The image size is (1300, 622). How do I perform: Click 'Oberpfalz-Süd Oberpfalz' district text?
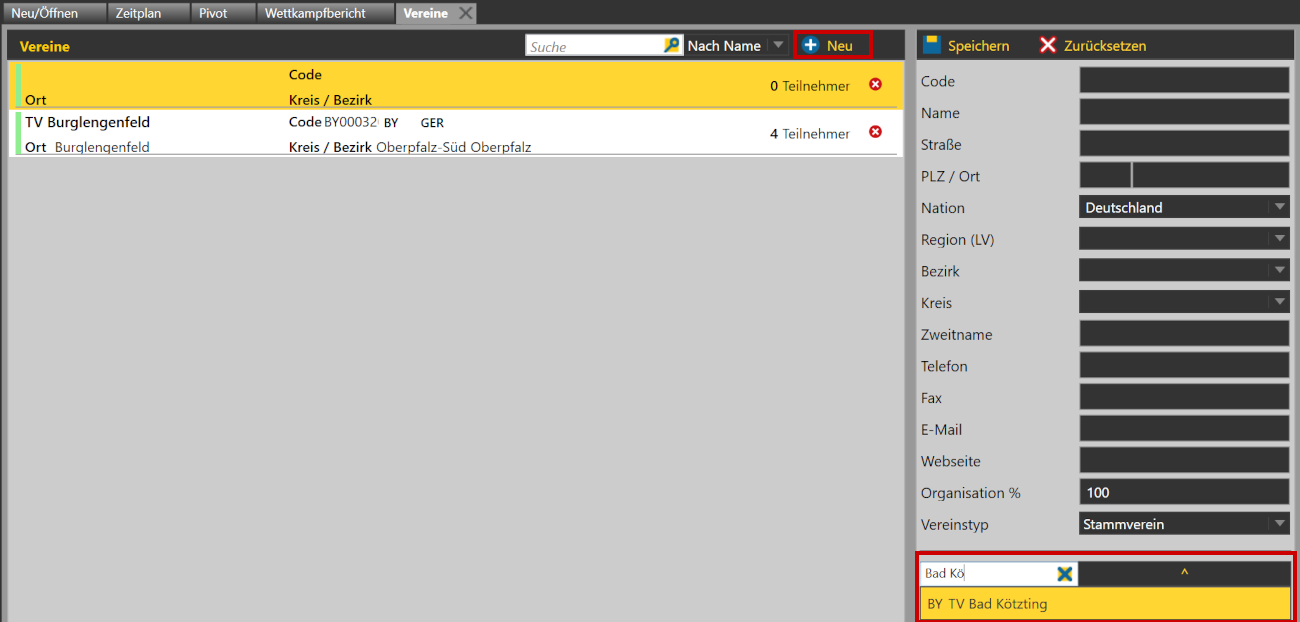(x=453, y=147)
